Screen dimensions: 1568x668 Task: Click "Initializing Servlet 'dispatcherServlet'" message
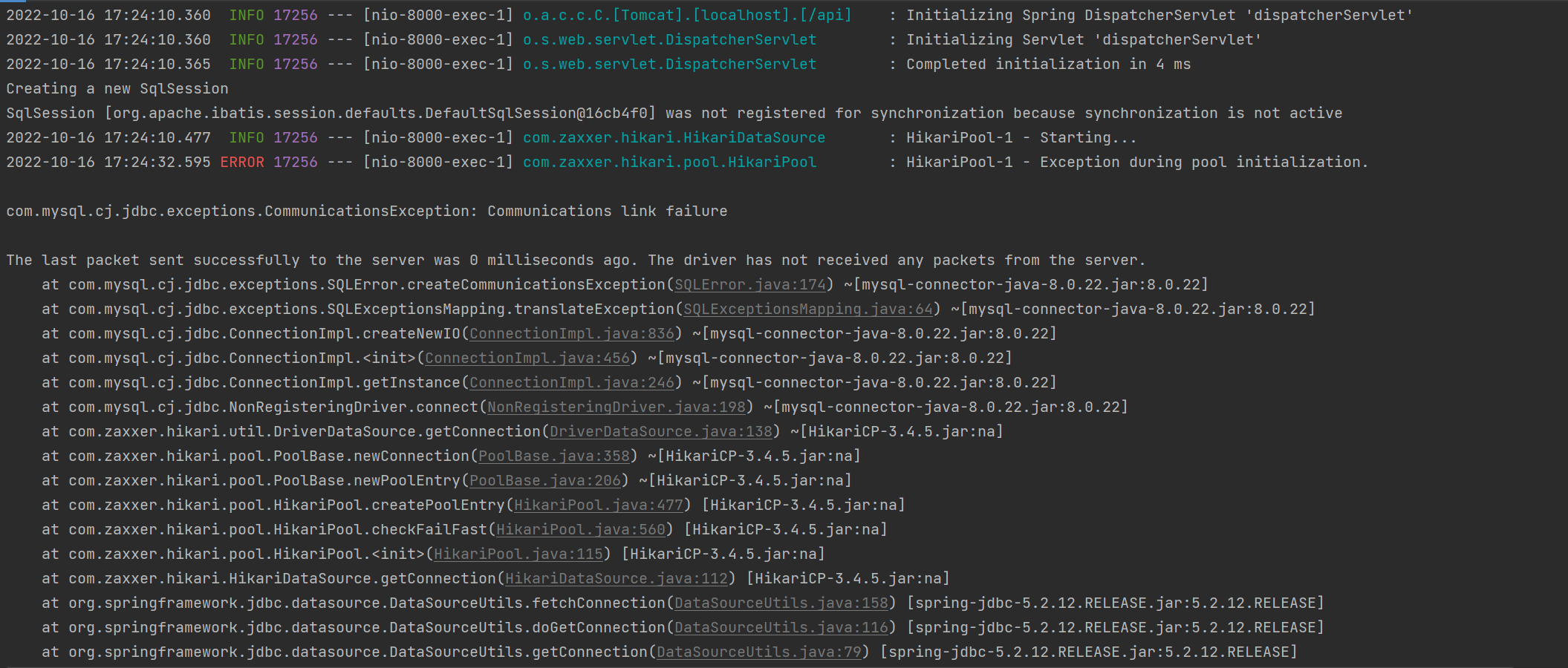point(1084,39)
